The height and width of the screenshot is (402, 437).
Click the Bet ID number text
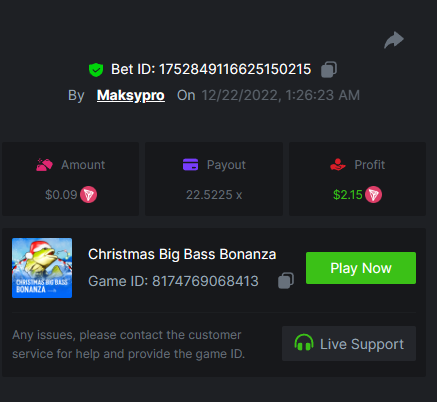pyautogui.click(x=235, y=69)
